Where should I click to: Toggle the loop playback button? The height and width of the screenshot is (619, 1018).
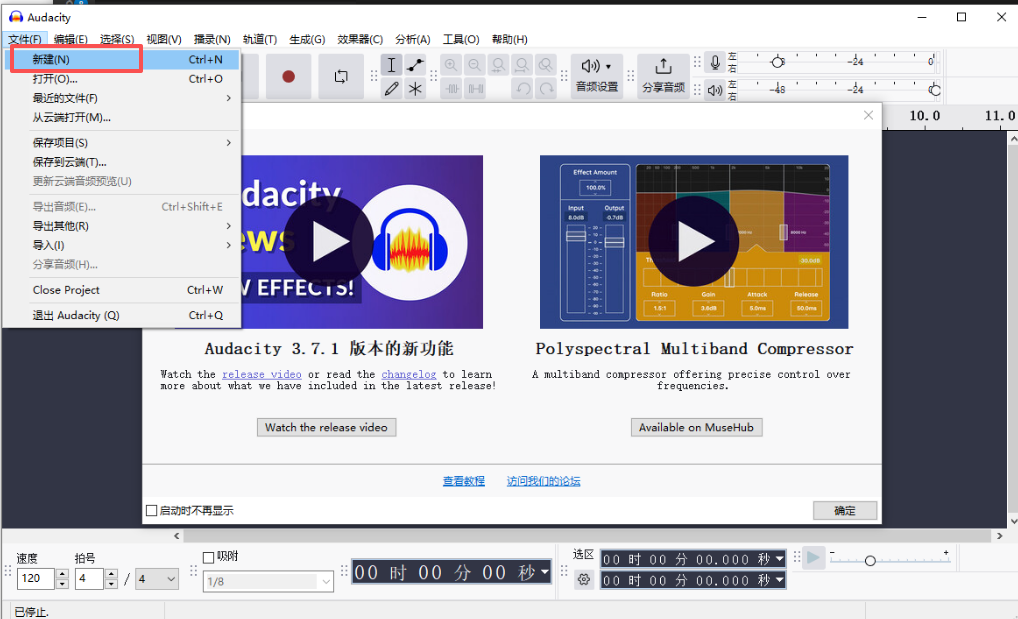pos(341,77)
